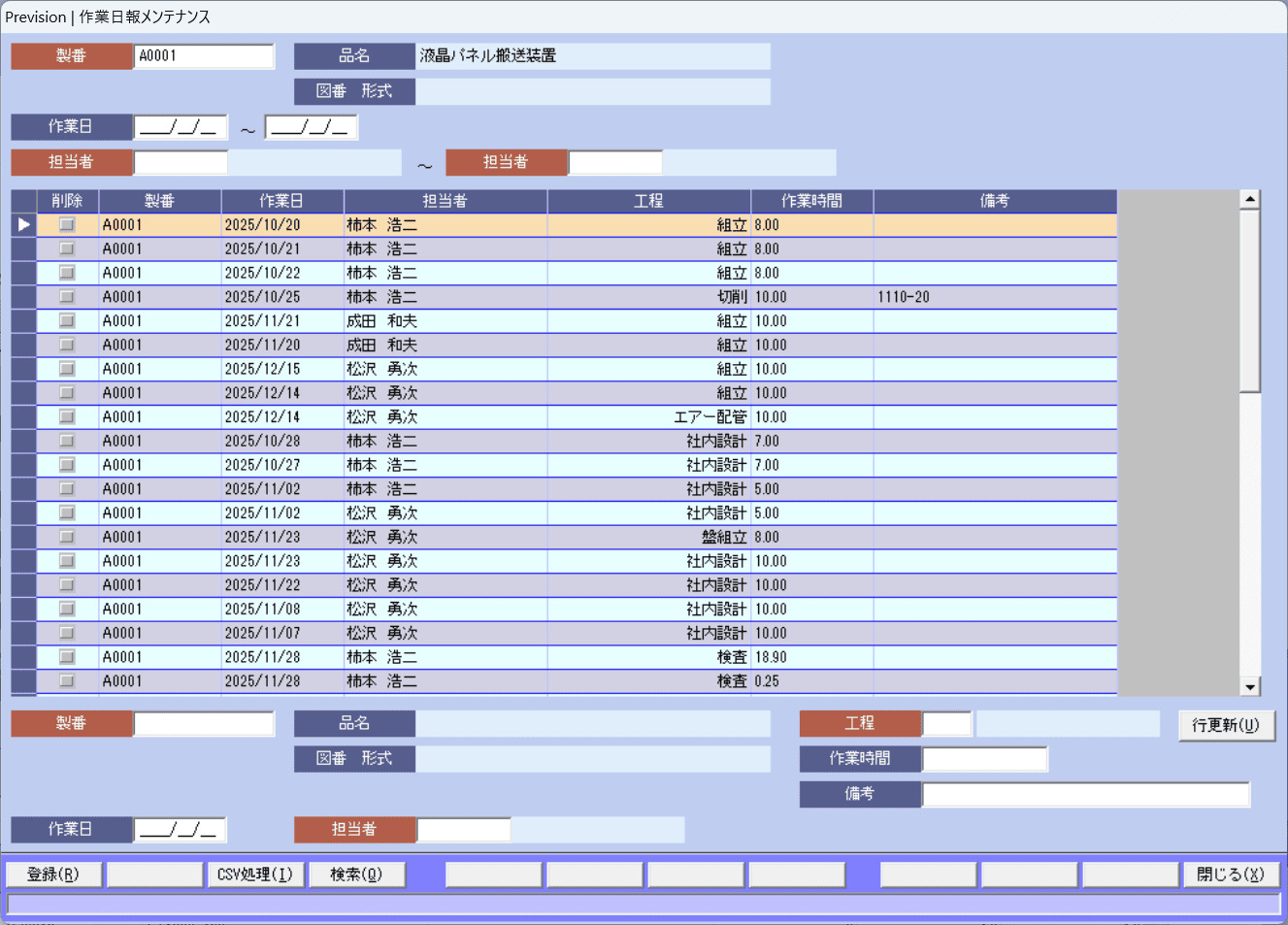
Task: Click the 検索(Q) search button
Action: click(x=356, y=875)
